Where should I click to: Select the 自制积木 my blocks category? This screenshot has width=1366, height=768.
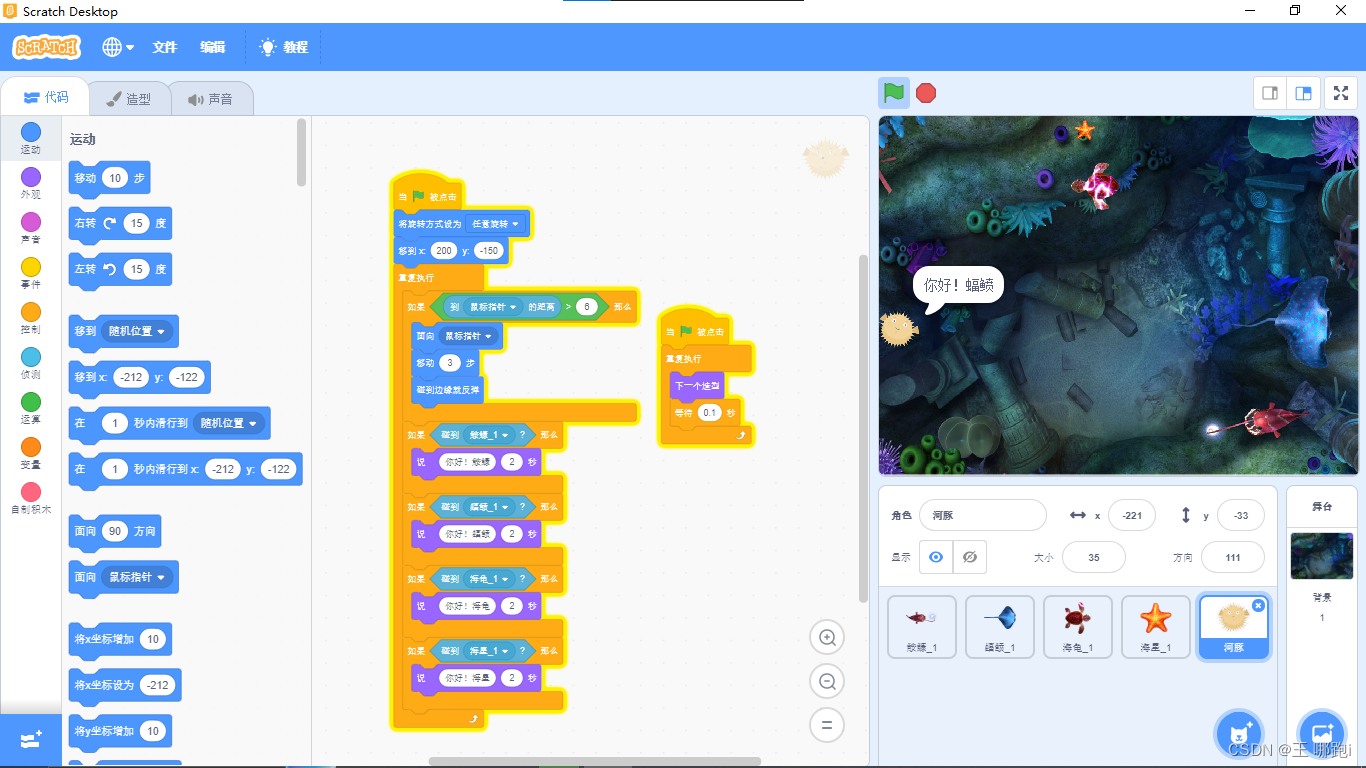31,499
